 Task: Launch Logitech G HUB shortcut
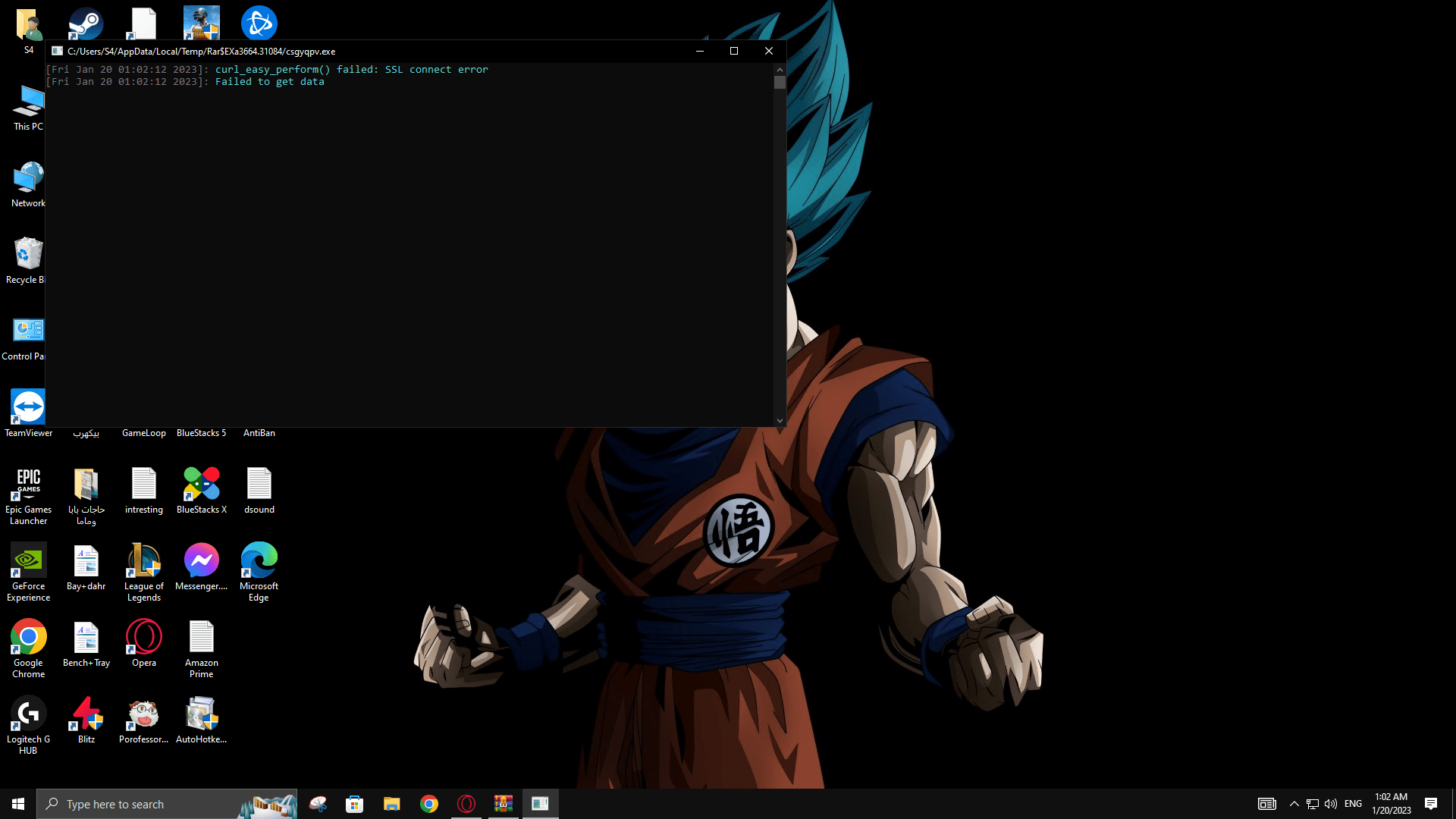point(29,726)
